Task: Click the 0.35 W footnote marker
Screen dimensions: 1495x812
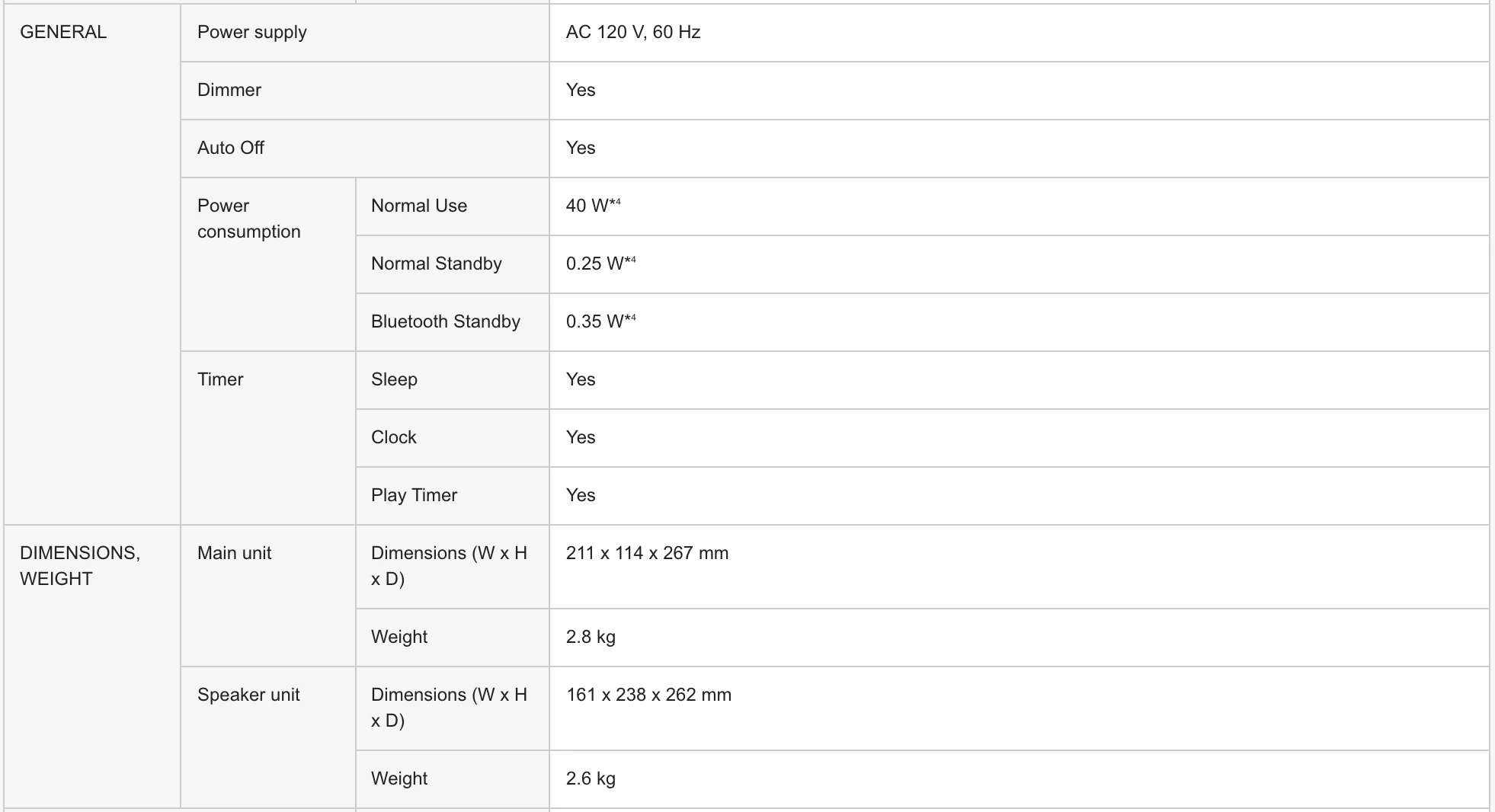Action: pos(630,318)
